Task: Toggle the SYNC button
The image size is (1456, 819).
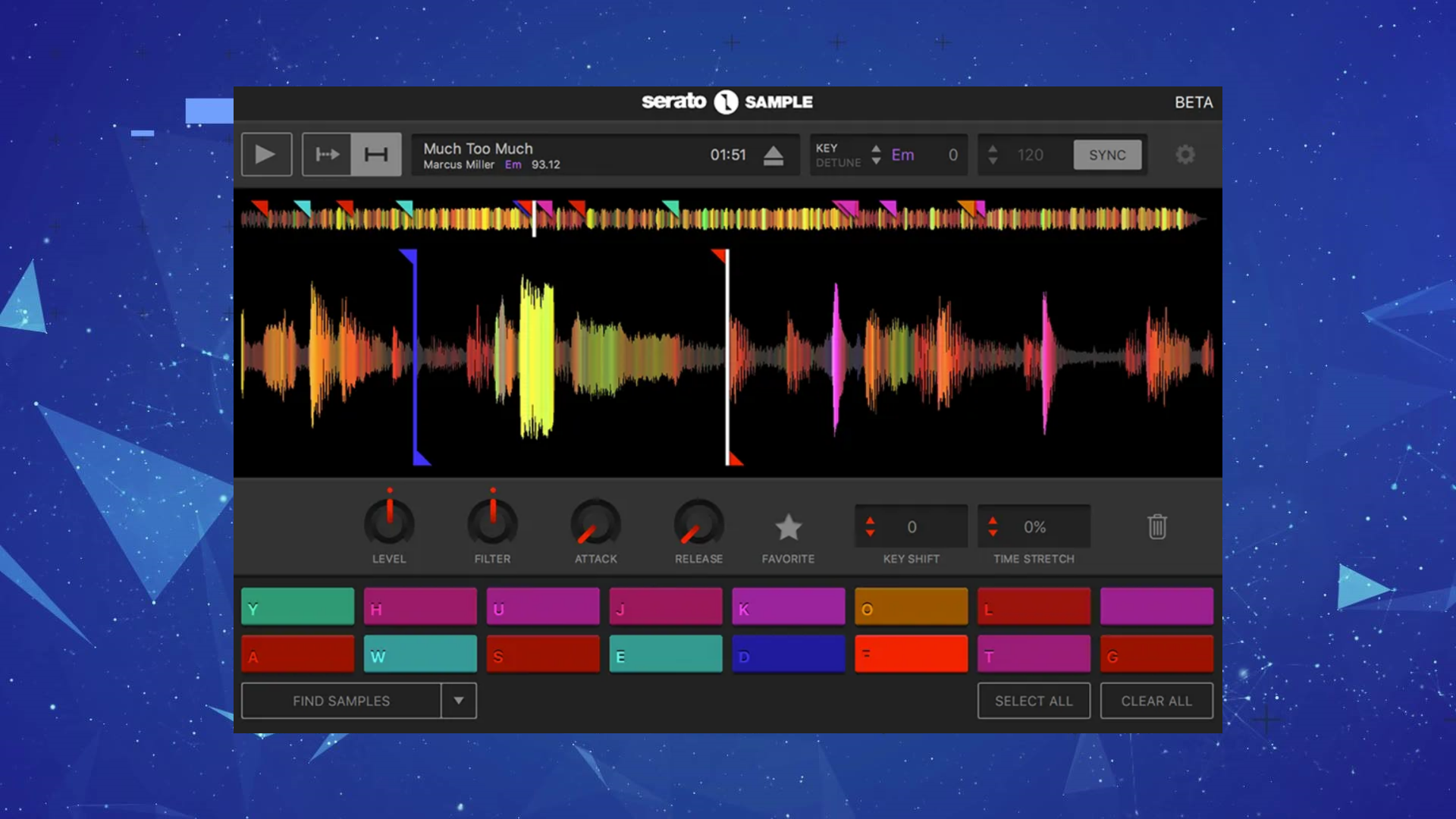Action: [x=1107, y=155]
